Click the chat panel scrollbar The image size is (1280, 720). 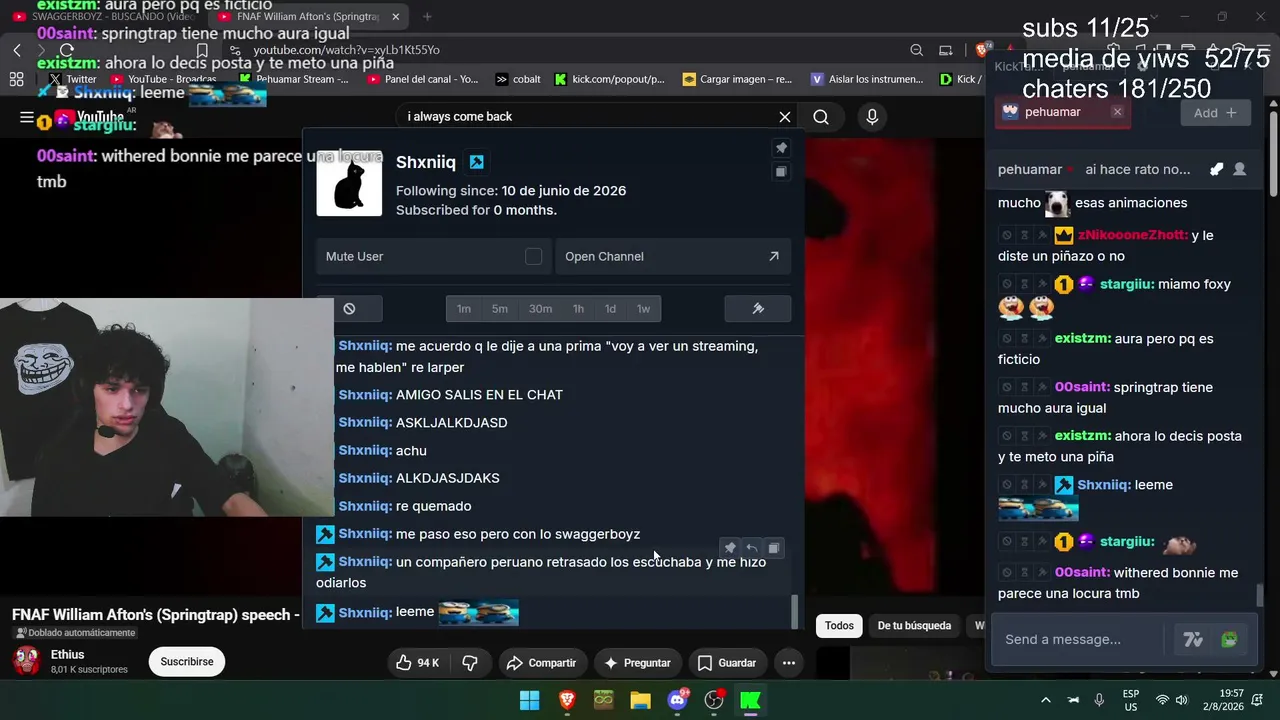1260,595
